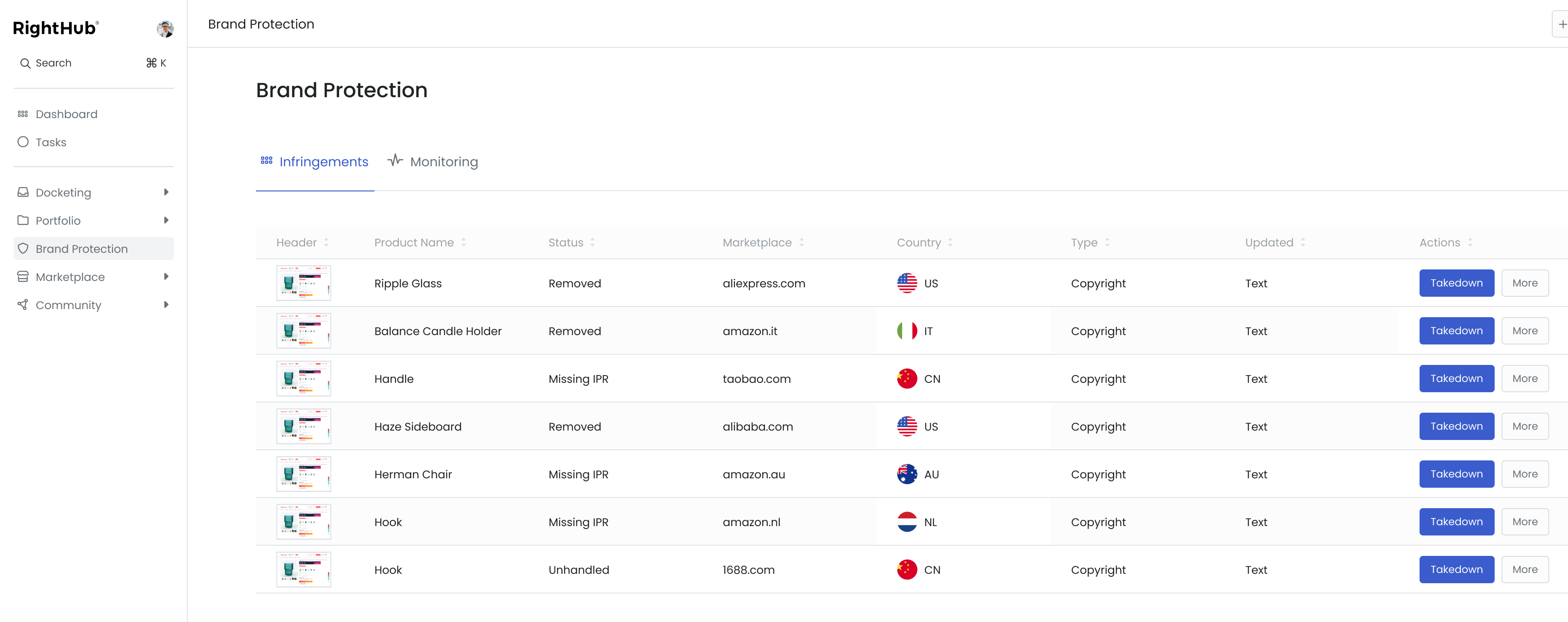Click the Portfolio folder icon

click(x=23, y=220)
